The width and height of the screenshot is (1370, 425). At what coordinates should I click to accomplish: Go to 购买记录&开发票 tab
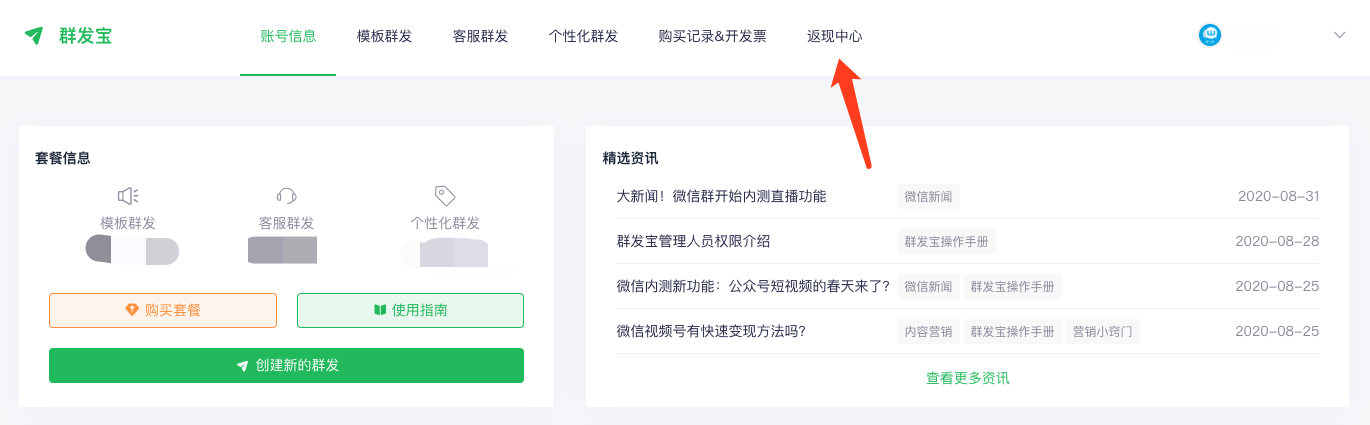coord(712,36)
